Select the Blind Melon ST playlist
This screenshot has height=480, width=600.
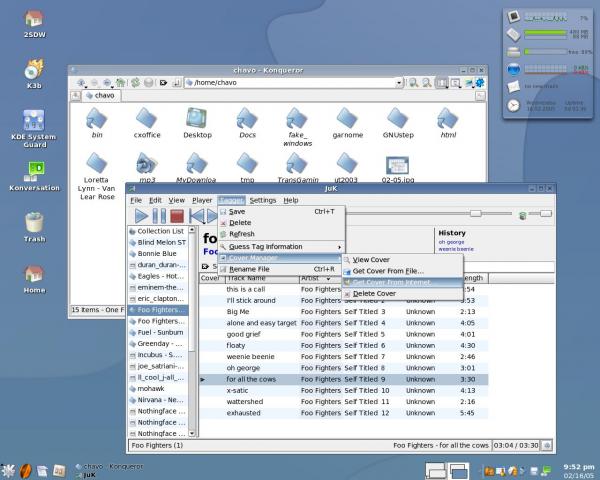[x=158, y=242]
